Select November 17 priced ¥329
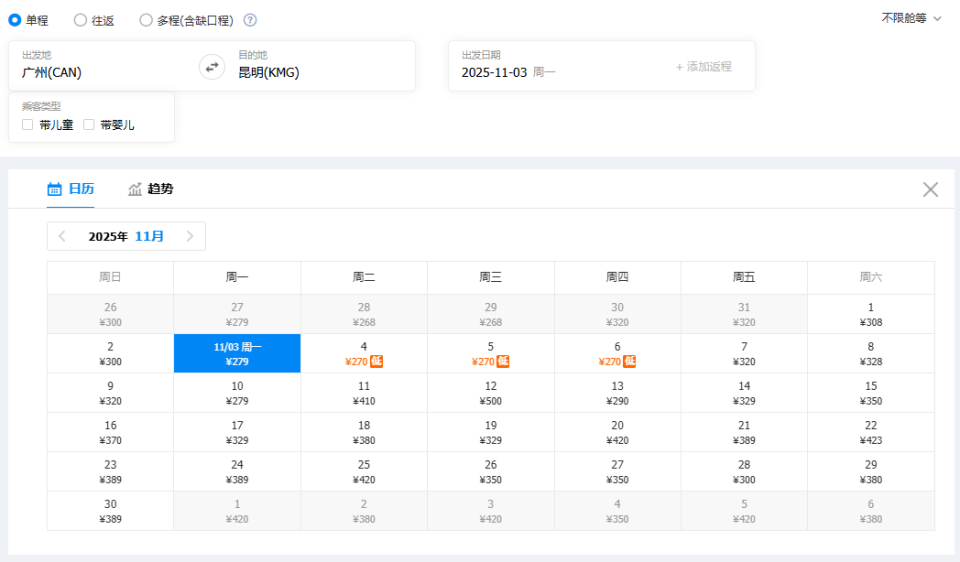This screenshot has height=562, width=960. pos(237,432)
